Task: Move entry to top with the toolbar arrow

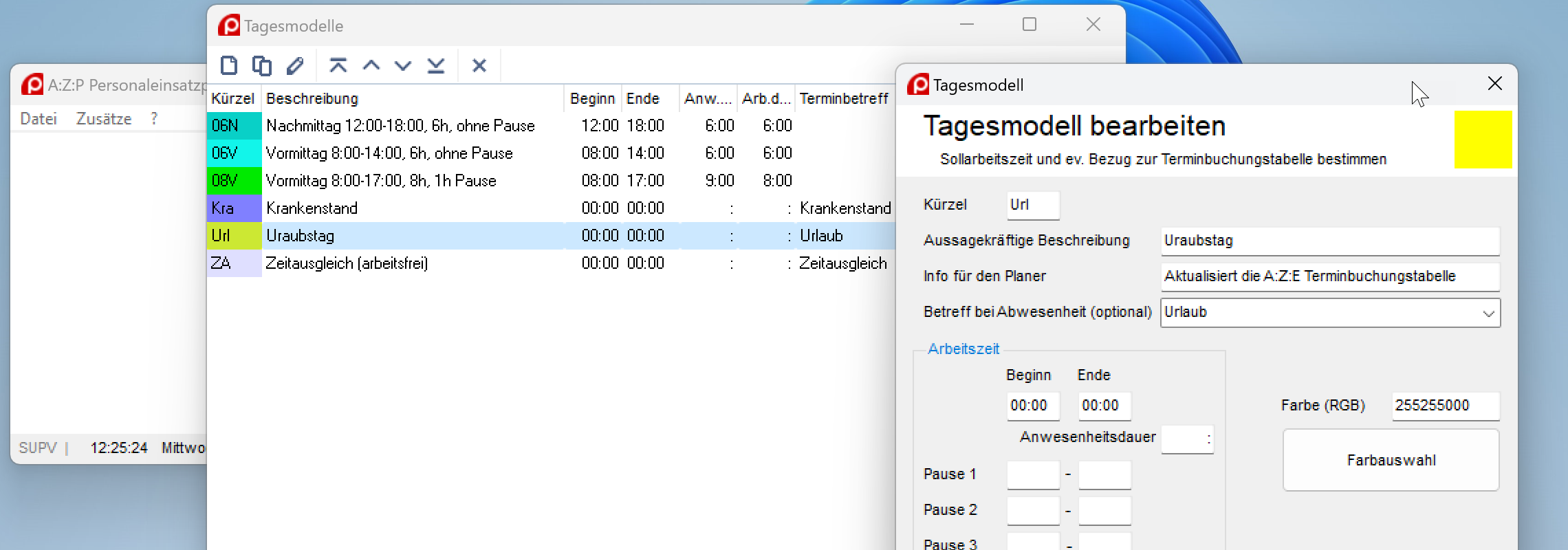Action: (338, 66)
